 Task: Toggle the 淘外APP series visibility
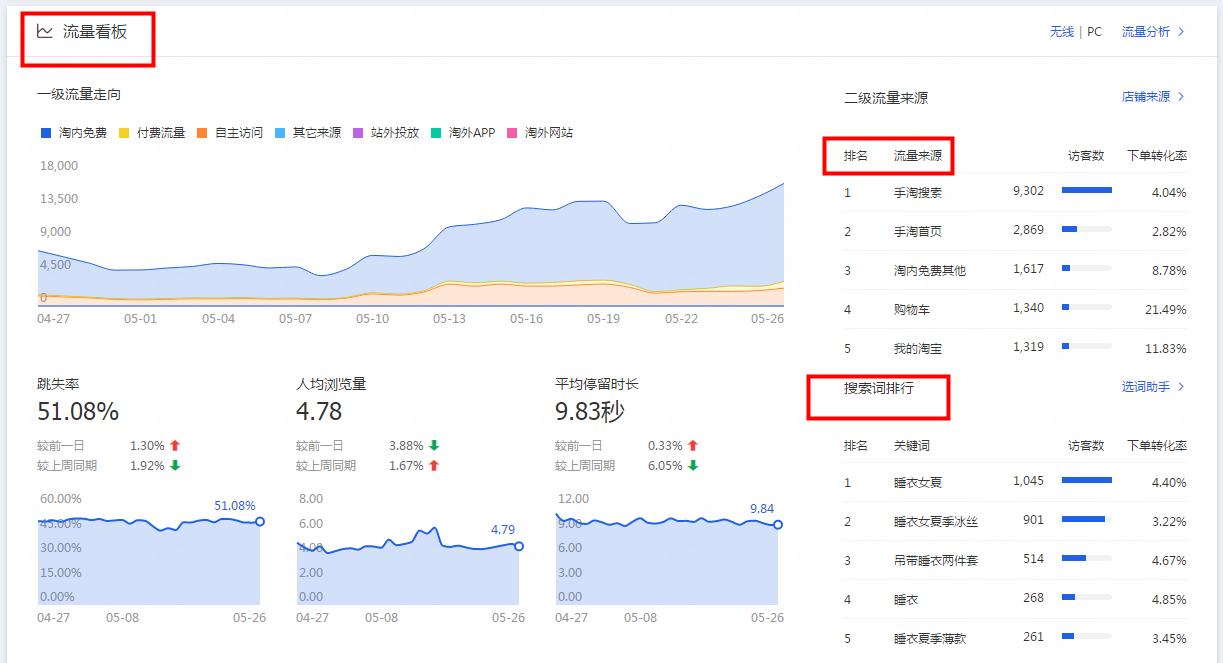(470, 132)
